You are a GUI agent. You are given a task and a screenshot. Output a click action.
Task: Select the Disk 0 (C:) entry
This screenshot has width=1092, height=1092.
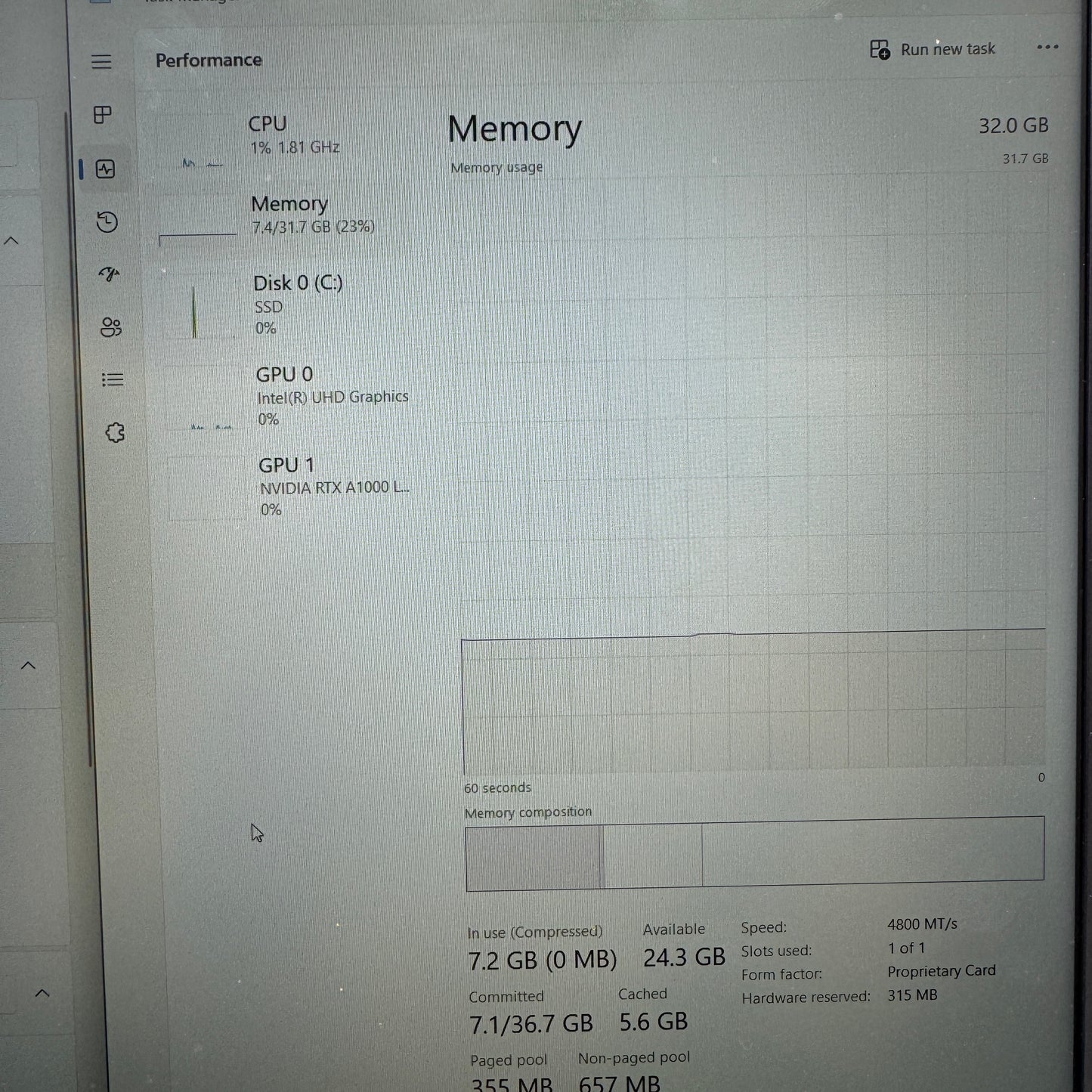291,305
